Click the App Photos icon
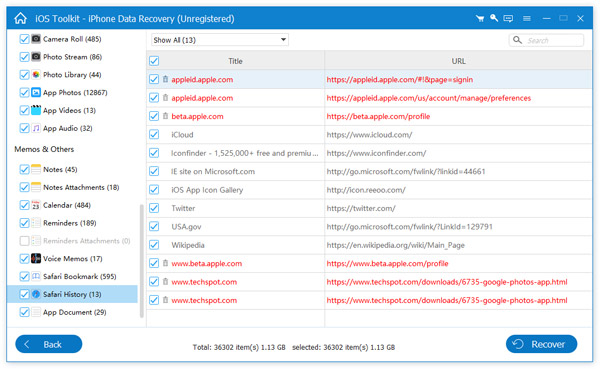 click(x=36, y=92)
